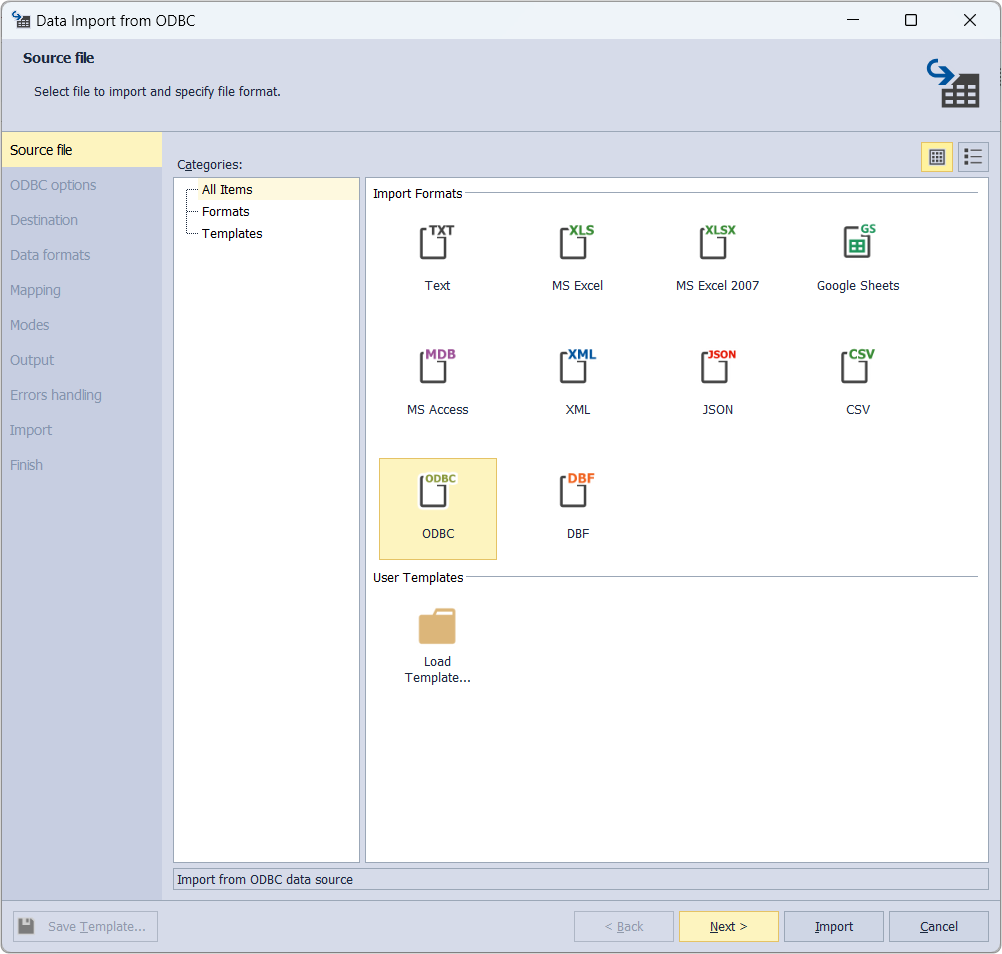Click the ODBC format tile

[x=437, y=505]
